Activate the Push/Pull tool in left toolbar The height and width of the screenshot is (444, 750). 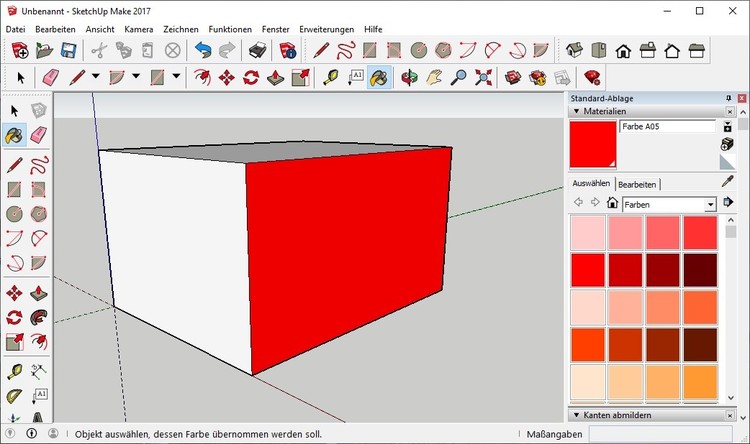click(38, 294)
